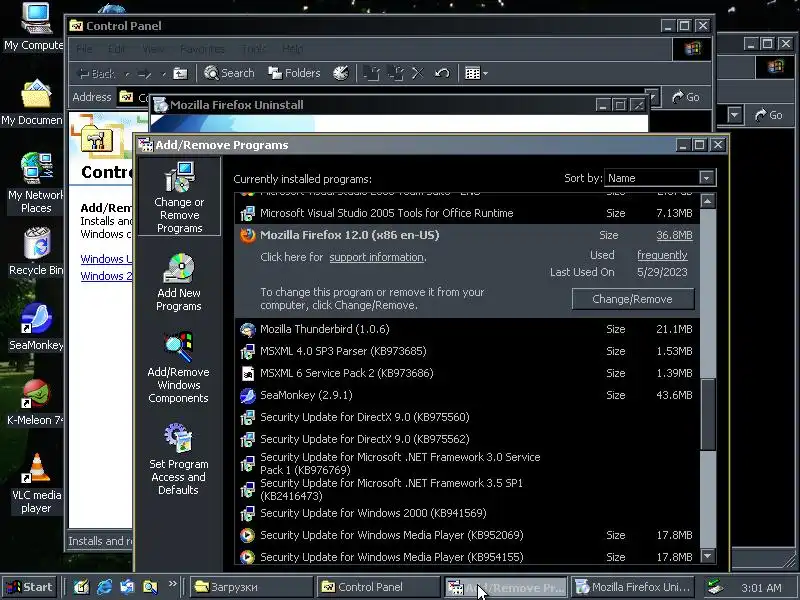This screenshot has height=600, width=800.
Task: Open My Documents desktop icon
Action: point(33,103)
